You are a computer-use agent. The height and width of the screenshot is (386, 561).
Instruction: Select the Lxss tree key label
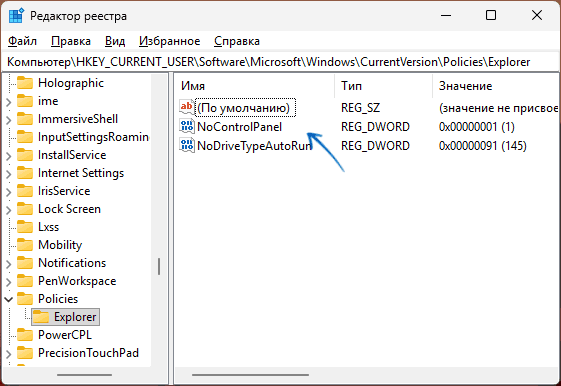coord(49,227)
